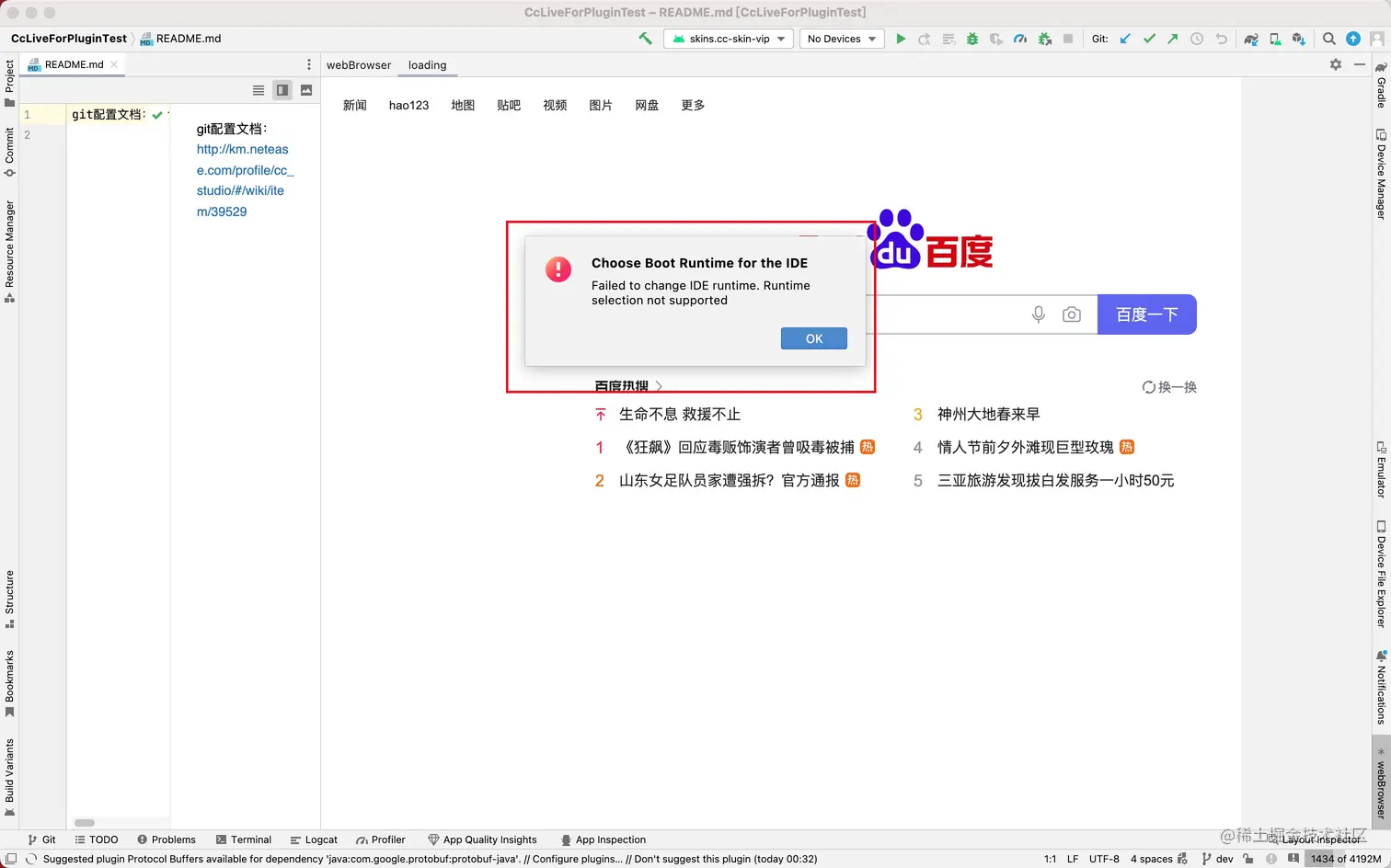Click the 地图 link on Baidu
The image size is (1391, 868).
click(x=463, y=105)
